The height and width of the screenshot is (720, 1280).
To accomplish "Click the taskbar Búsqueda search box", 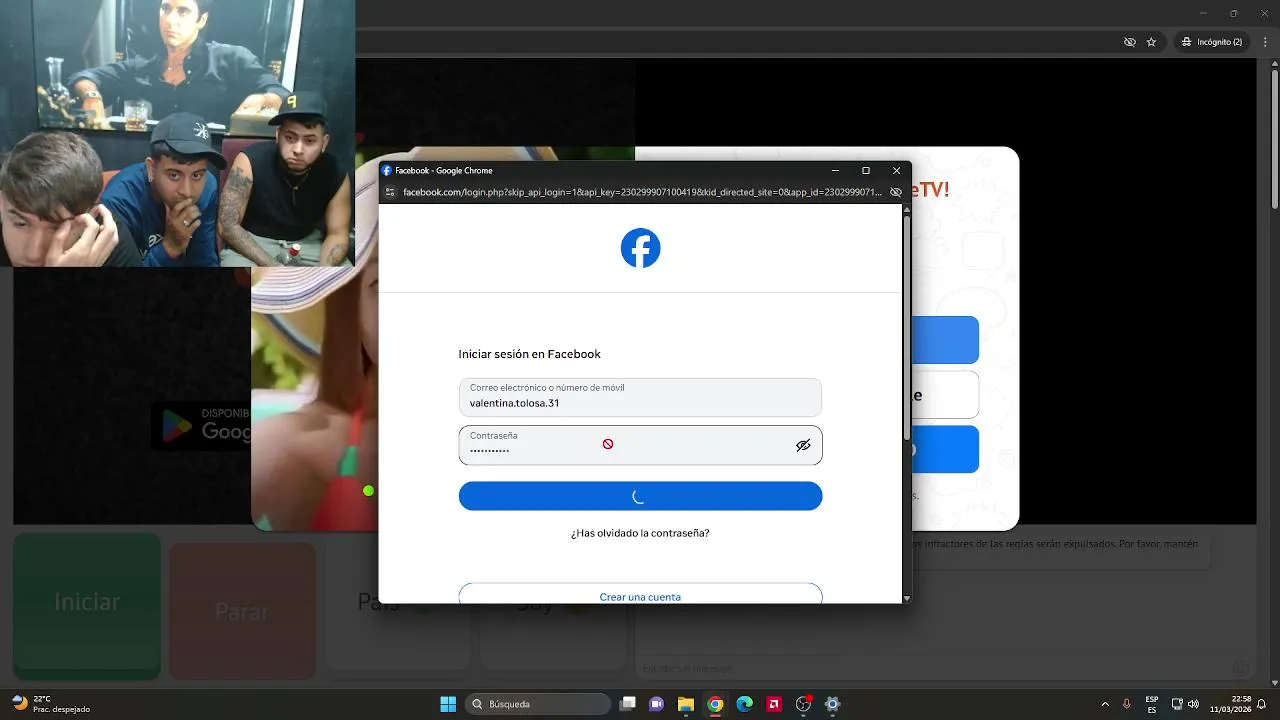I will point(539,704).
